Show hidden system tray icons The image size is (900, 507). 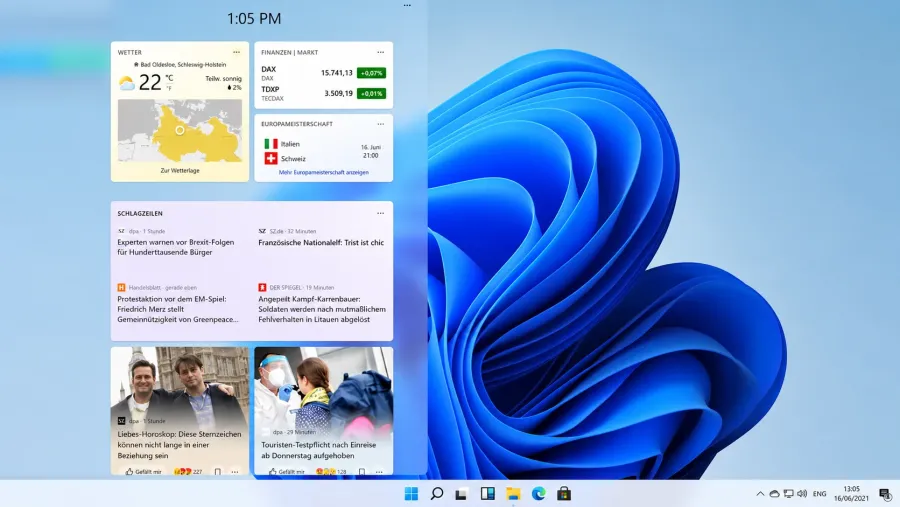[760, 494]
